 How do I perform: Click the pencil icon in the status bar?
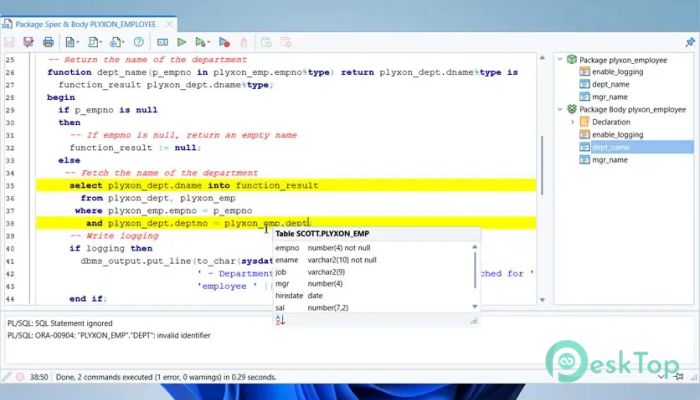[x=6, y=377]
